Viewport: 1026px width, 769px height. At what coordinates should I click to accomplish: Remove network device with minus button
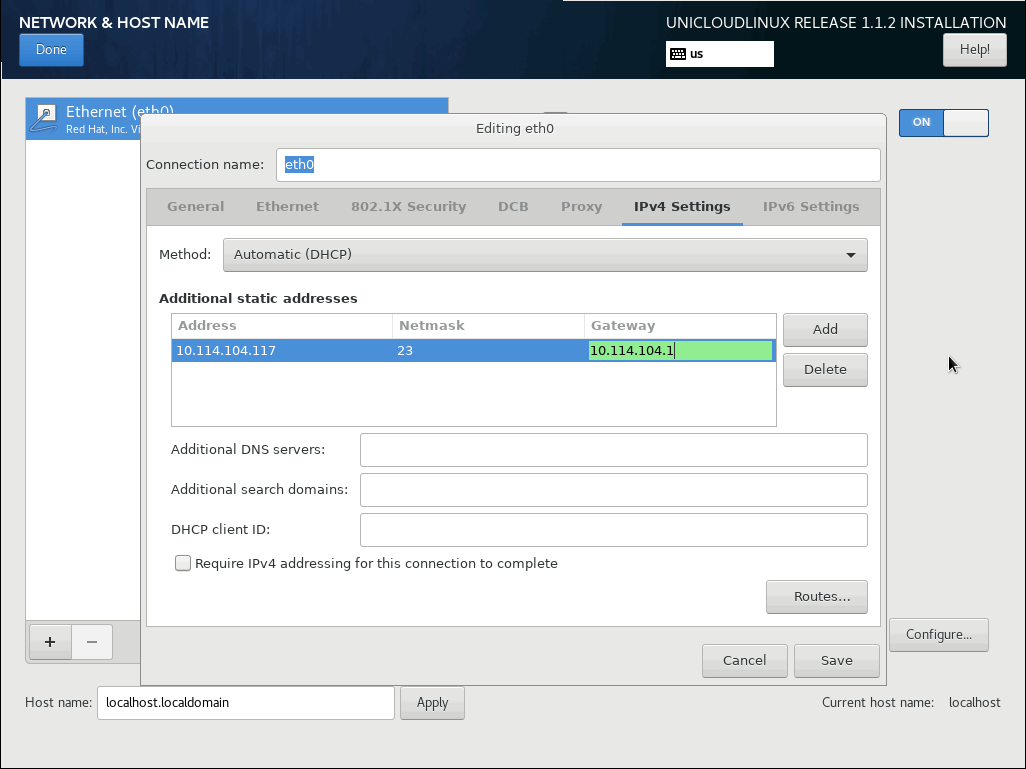92,642
